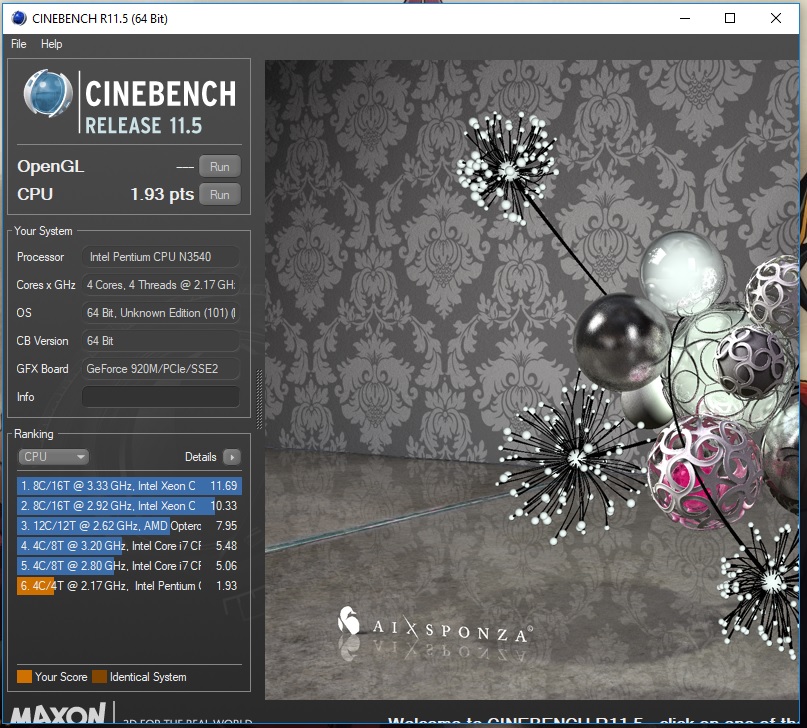Image resolution: width=807 pixels, height=728 pixels.
Task: Run the CPU benchmark
Action: pos(220,195)
